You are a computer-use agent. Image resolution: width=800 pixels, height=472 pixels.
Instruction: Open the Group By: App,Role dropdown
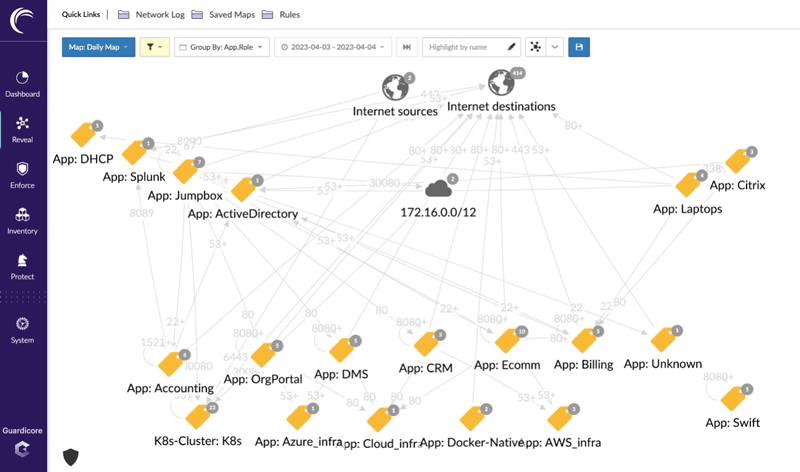[222, 47]
